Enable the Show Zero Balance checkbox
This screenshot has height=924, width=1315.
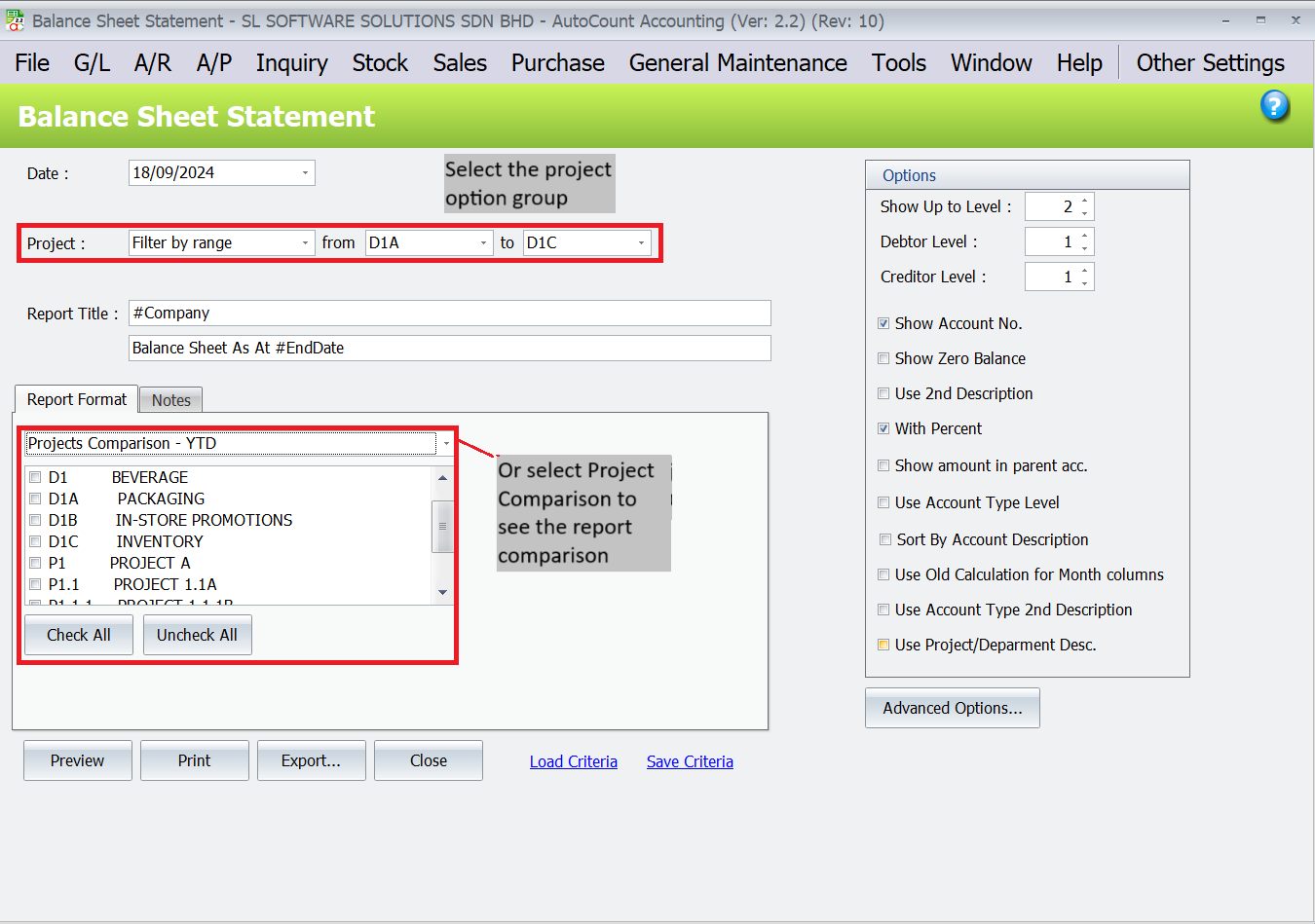[x=883, y=358]
